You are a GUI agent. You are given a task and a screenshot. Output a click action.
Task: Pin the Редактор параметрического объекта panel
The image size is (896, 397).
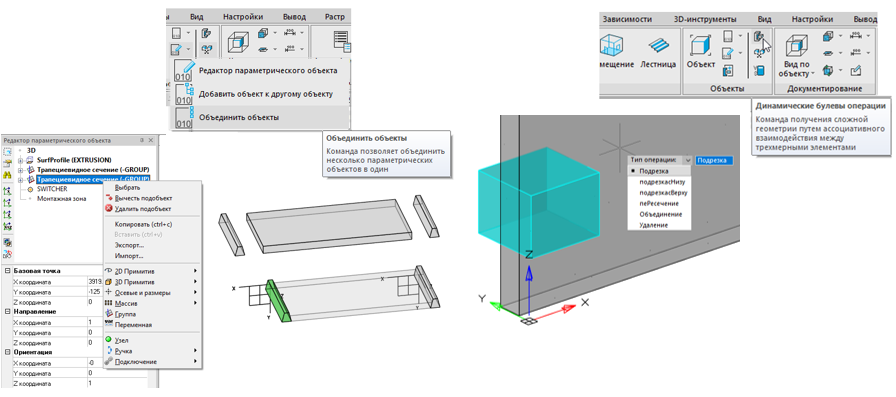(142, 140)
